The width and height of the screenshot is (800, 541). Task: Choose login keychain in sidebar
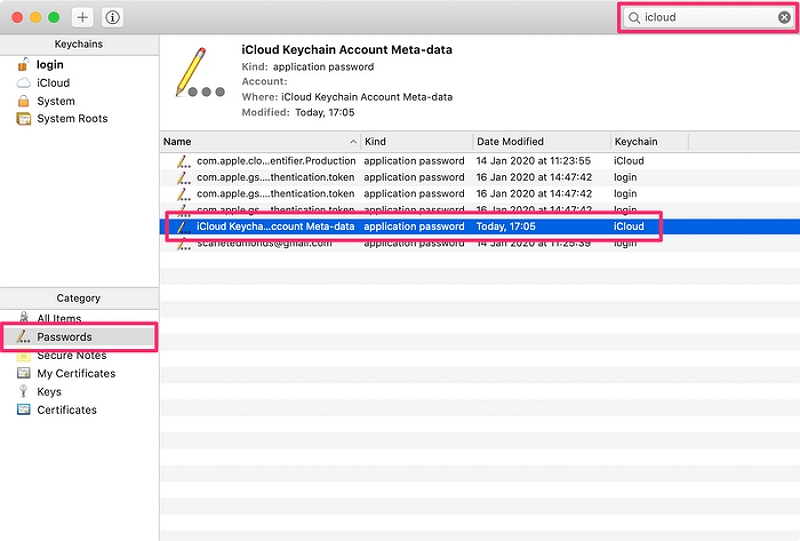(x=50, y=64)
